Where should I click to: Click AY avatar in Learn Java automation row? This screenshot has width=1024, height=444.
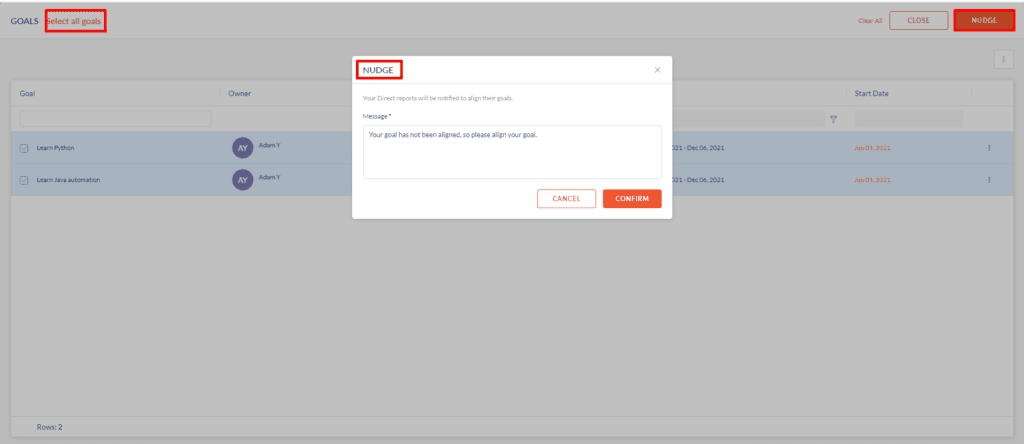[242, 180]
